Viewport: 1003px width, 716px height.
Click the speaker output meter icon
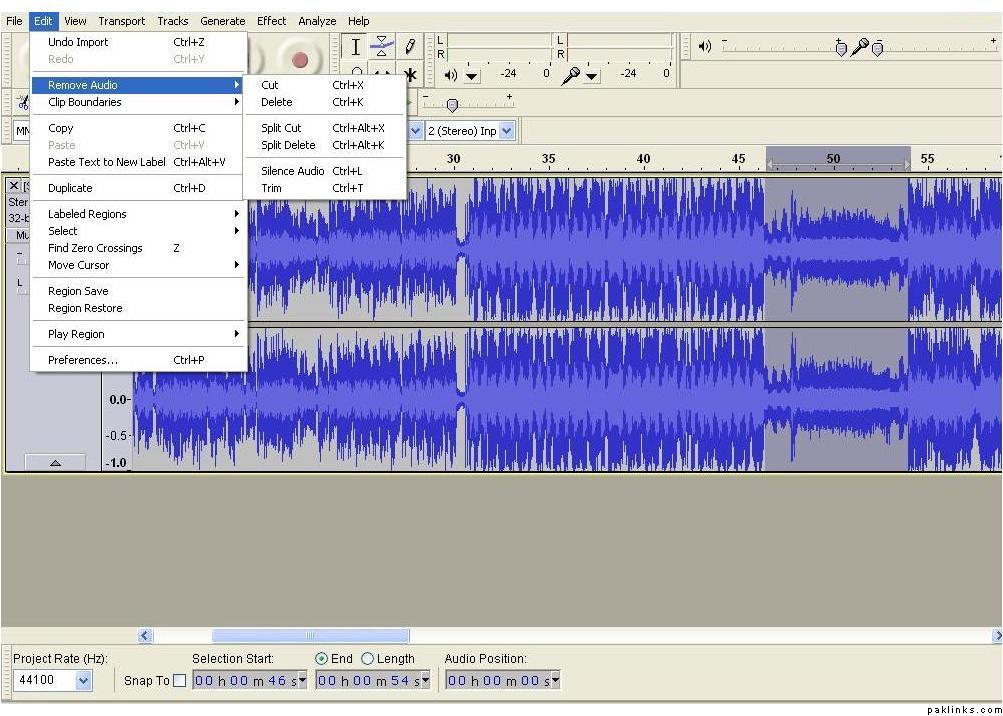point(451,75)
